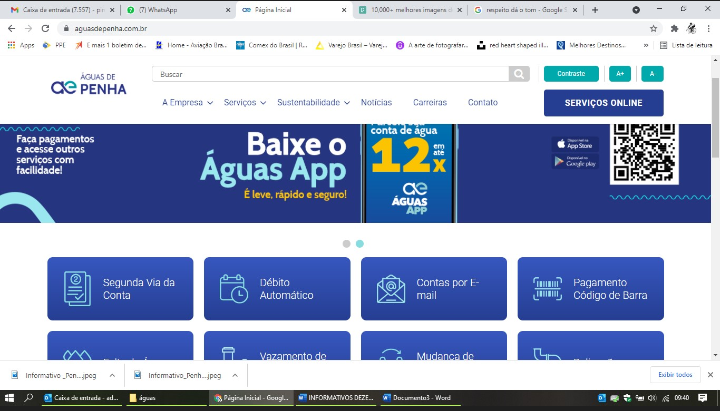Viewport: 720px width, 411px height.
Task: Open Apps bookmarks shortcut
Action: (x=21, y=45)
